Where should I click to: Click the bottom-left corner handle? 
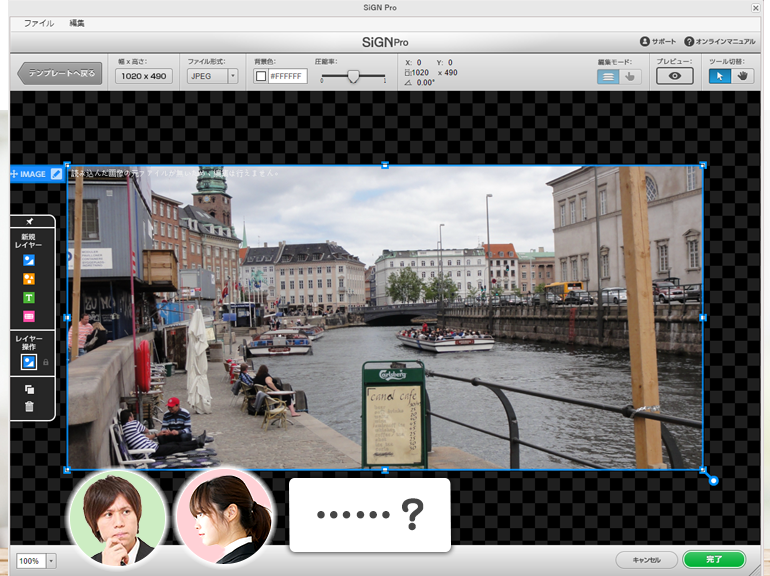(67, 470)
